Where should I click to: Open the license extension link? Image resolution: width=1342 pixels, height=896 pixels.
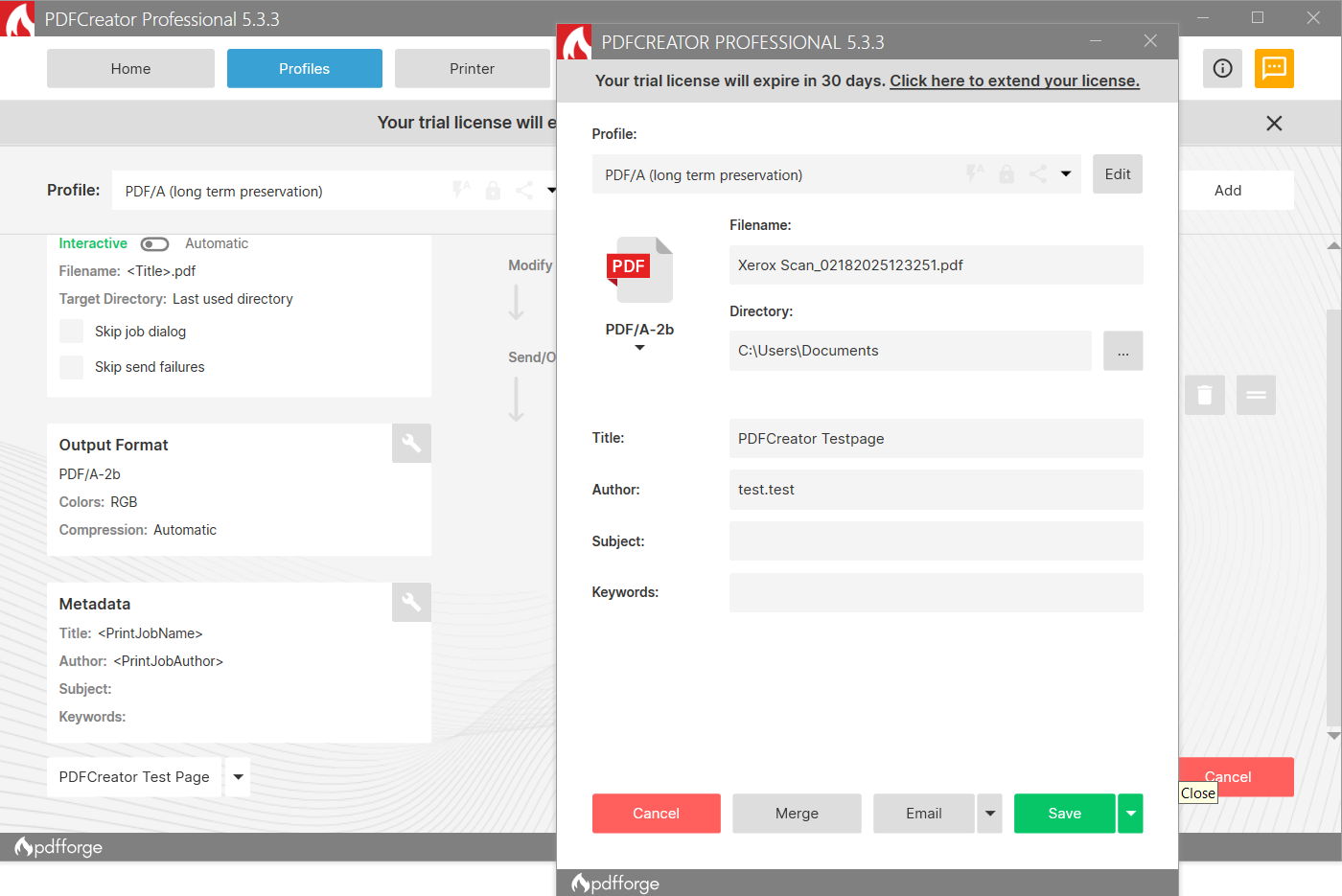[1014, 80]
